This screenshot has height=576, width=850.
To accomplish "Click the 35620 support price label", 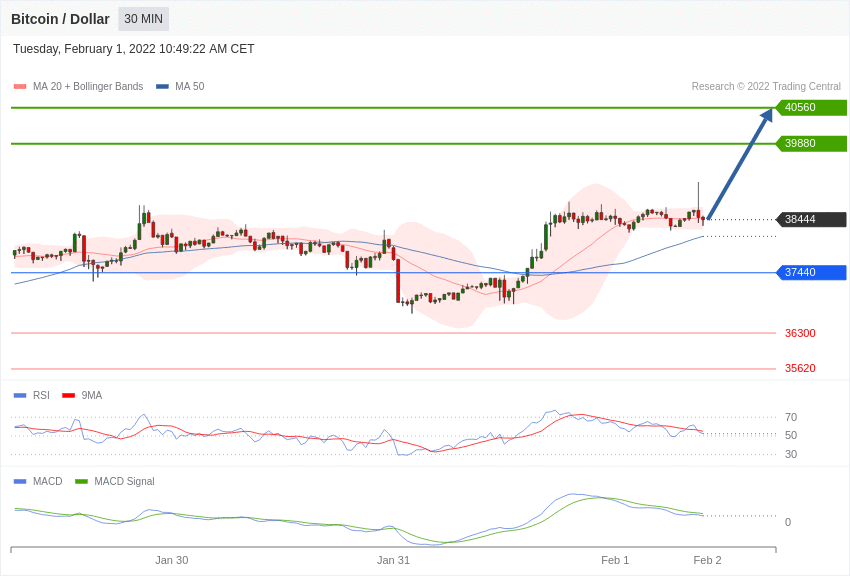I will click(x=800, y=368).
